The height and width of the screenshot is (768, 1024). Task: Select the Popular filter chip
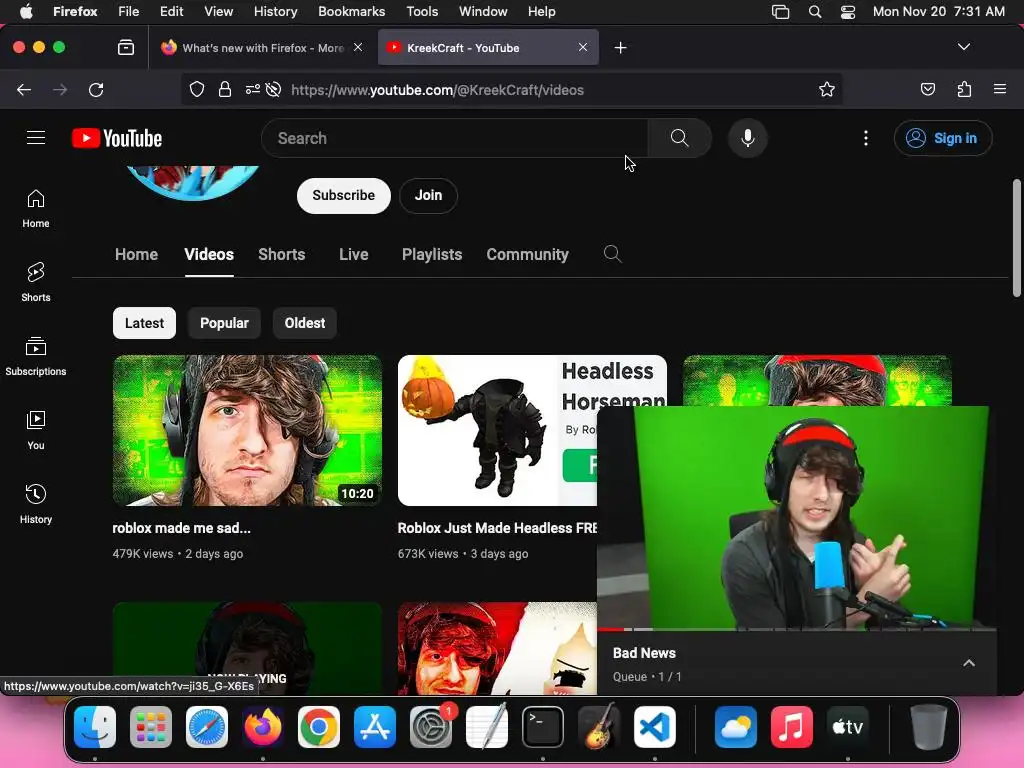(x=224, y=323)
